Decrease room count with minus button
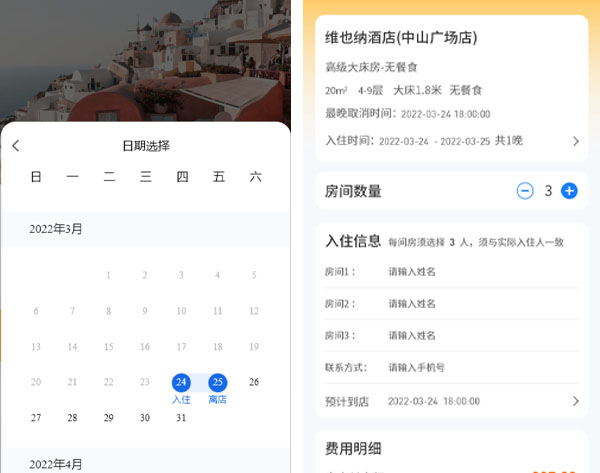This screenshot has height=473, width=600. coord(525,191)
